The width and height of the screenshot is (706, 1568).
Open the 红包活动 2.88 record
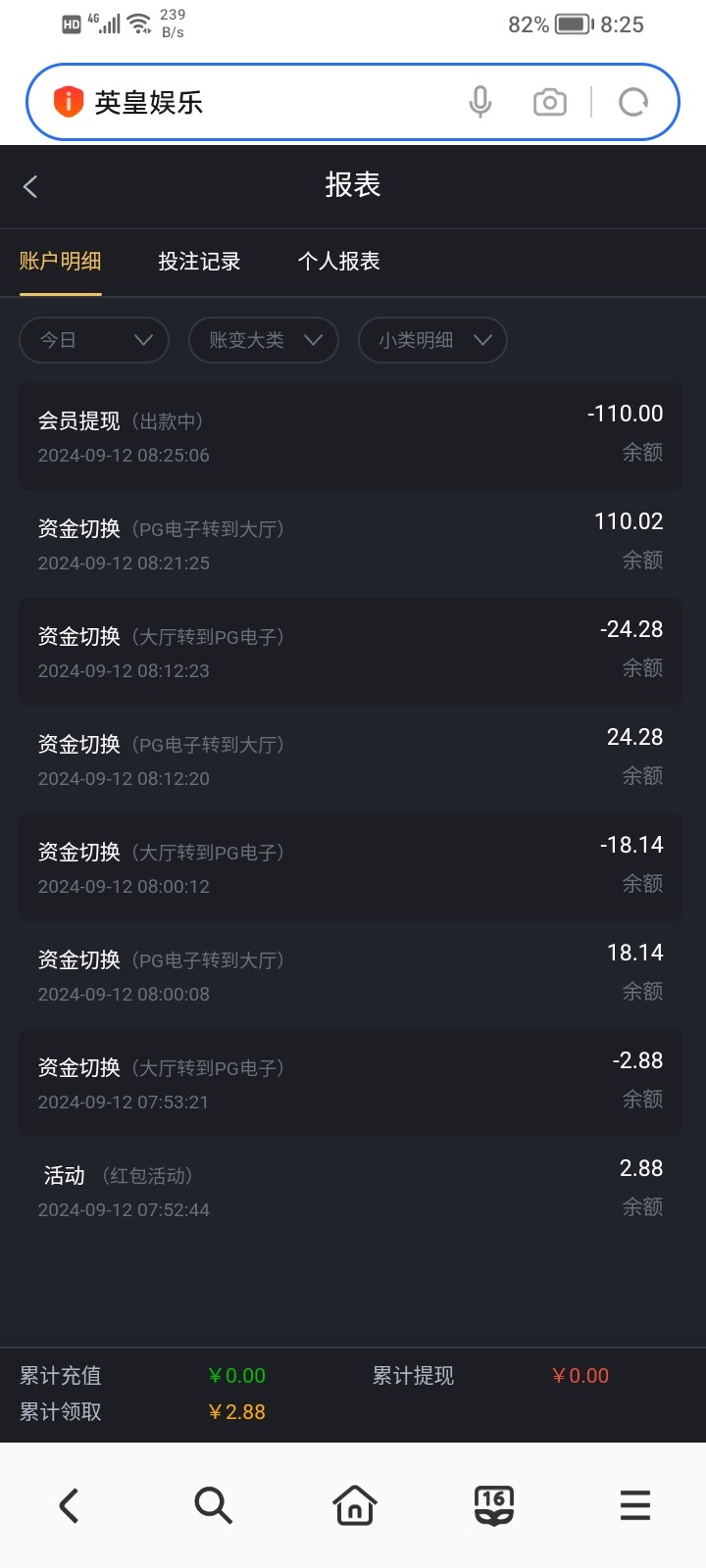[350, 1191]
